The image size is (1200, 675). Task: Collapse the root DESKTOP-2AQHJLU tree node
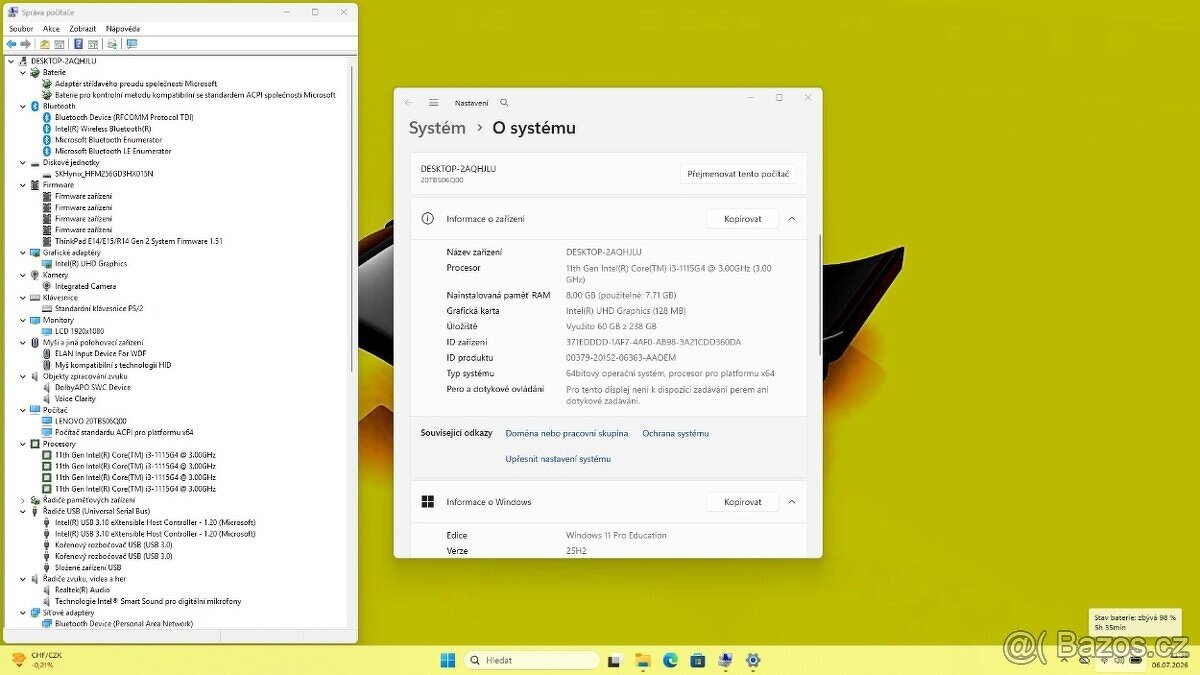pos(11,61)
